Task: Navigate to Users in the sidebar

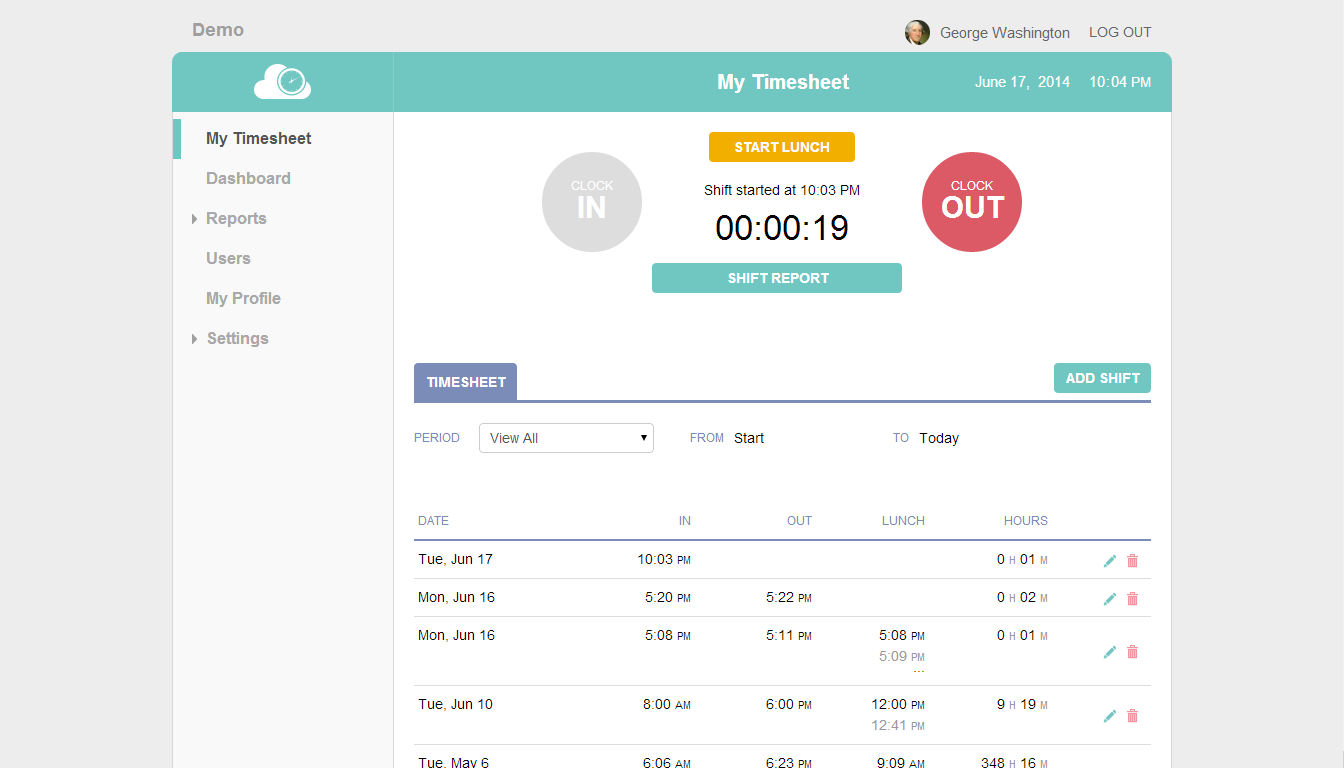Action: (x=228, y=258)
